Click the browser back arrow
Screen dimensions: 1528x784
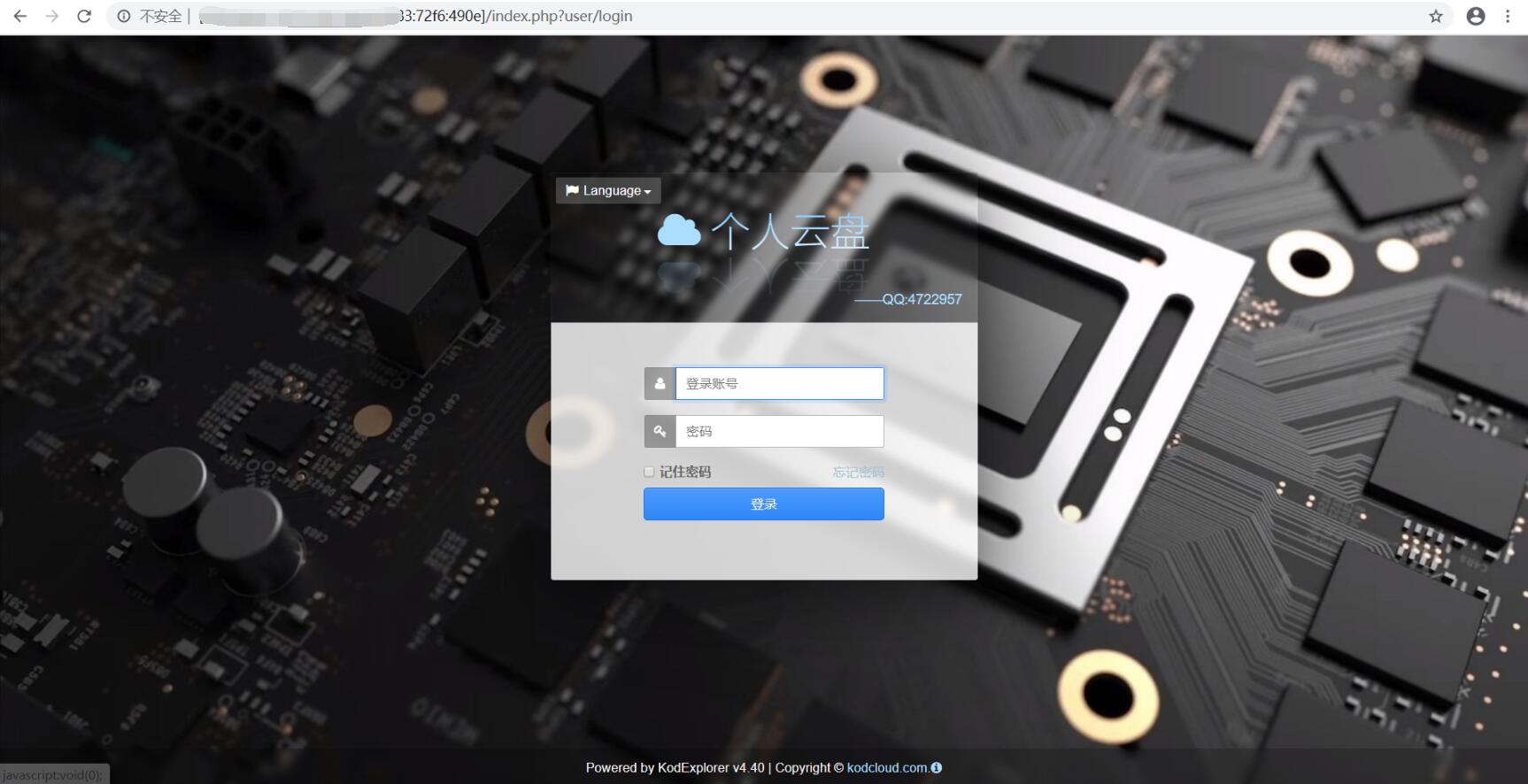click(20, 16)
